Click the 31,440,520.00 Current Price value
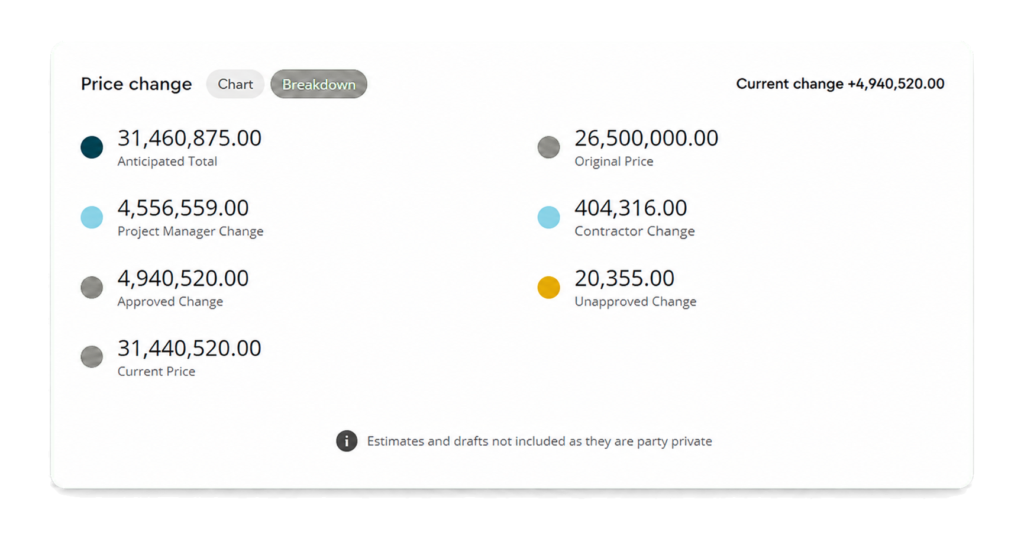The width and height of the screenshot is (1024, 538). (x=189, y=349)
